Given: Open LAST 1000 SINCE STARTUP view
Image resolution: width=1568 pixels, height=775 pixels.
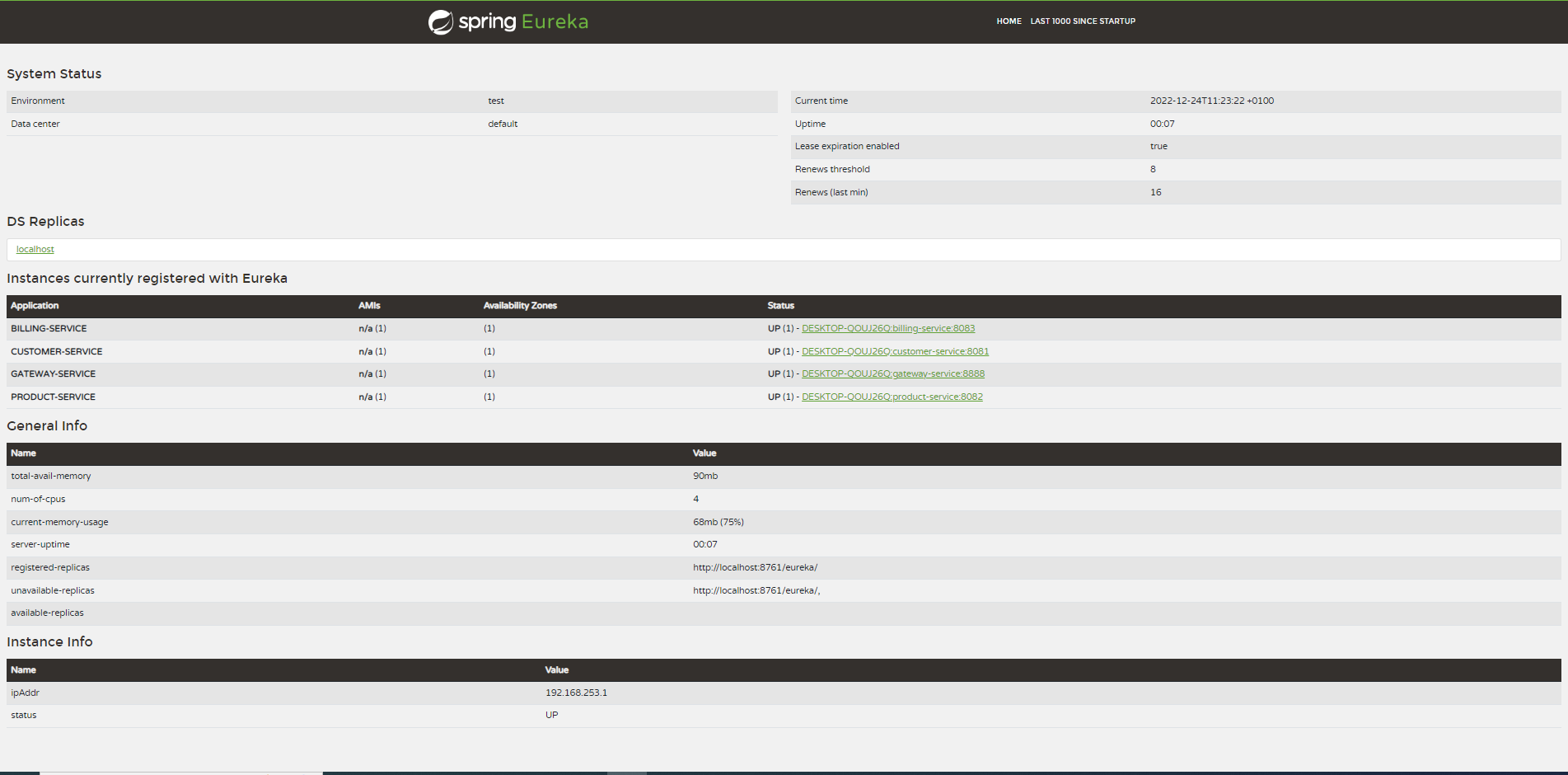Looking at the screenshot, I should click(1082, 21).
